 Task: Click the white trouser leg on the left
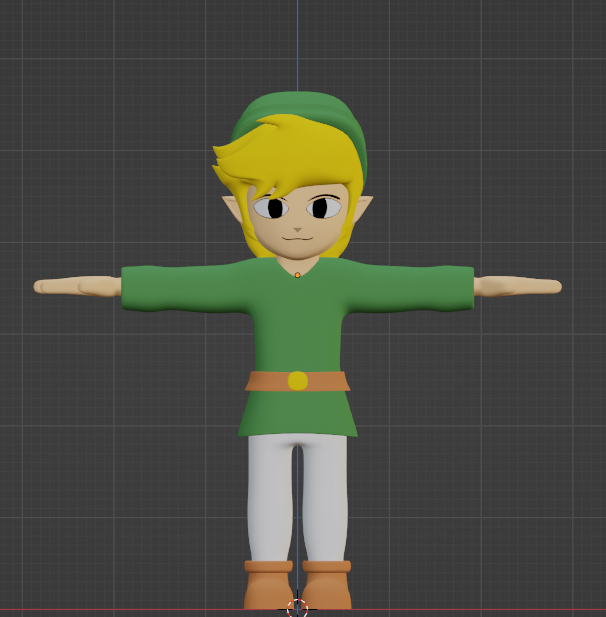click(x=271, y=498)
